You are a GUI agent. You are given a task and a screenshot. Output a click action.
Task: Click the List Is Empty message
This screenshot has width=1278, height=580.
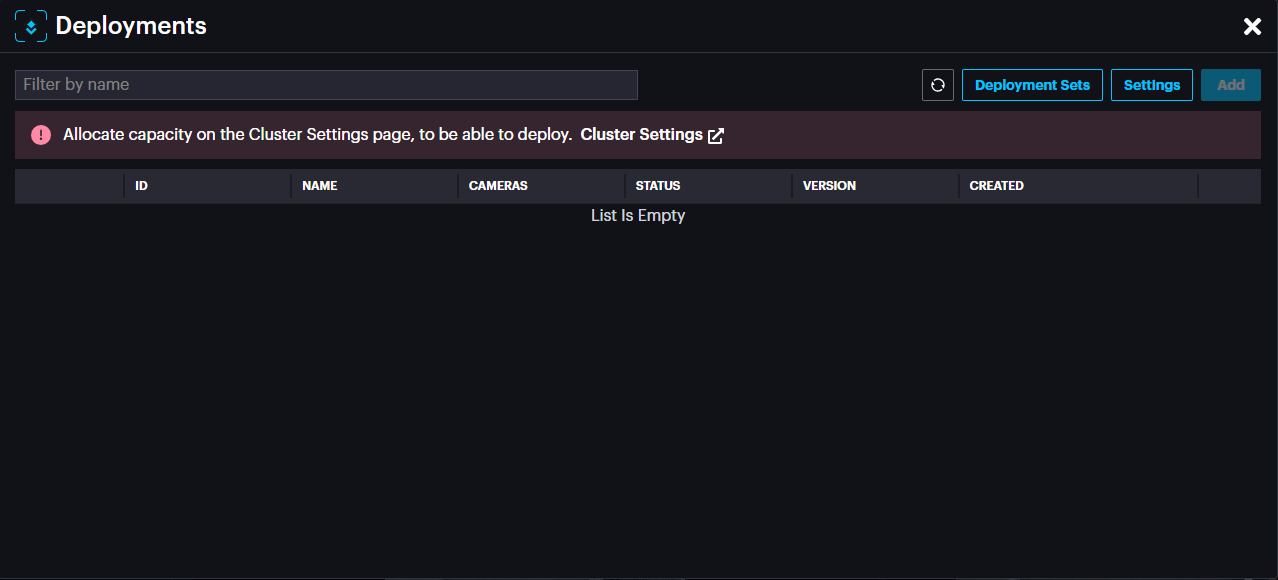pos(638,216)
